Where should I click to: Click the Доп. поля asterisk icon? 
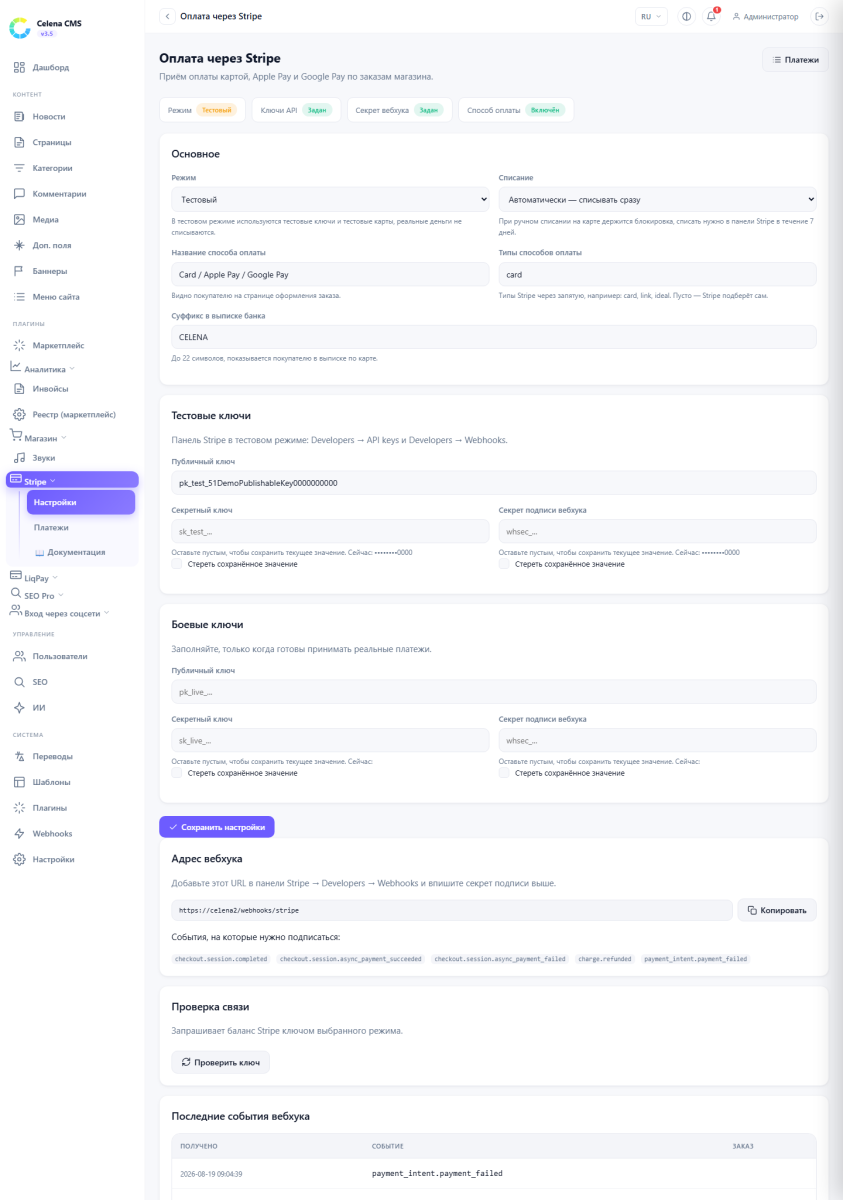click(x=19, y=245)
